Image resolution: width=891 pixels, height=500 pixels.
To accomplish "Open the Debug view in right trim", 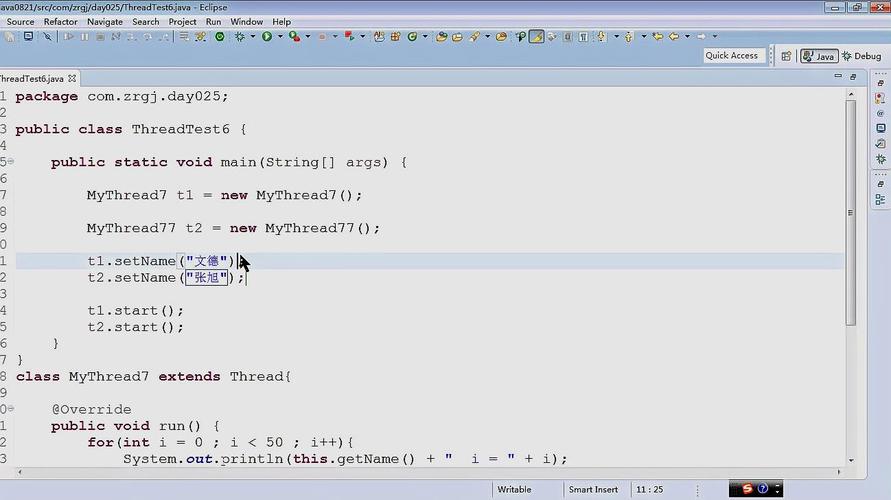I will click(880, 159).
